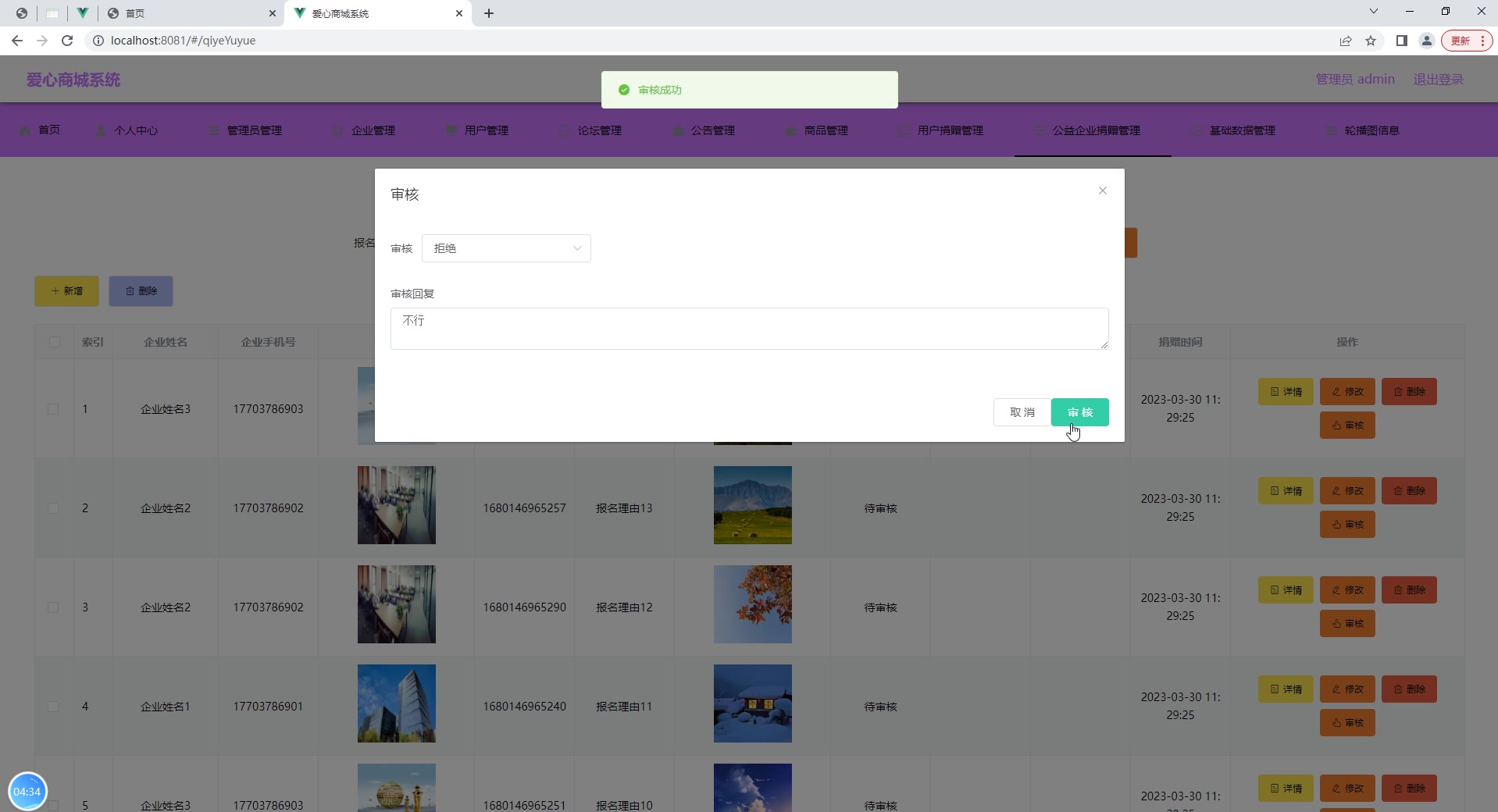Viewport: 1498px width, 812px height.
Task: Open the 商品管理 menu item
Action: (x=817, y=130)
